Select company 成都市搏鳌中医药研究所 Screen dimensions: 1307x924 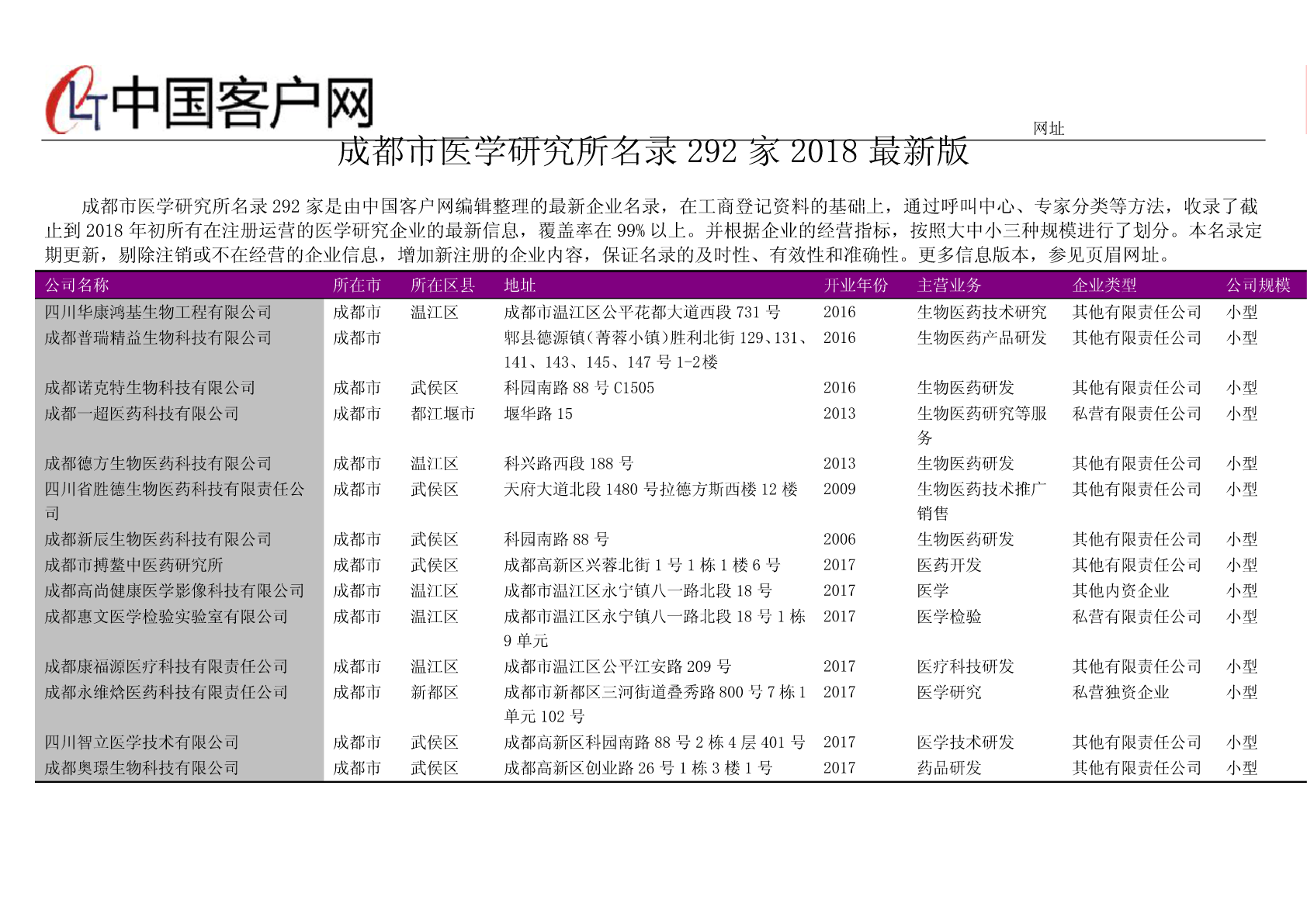coord(133,565)
